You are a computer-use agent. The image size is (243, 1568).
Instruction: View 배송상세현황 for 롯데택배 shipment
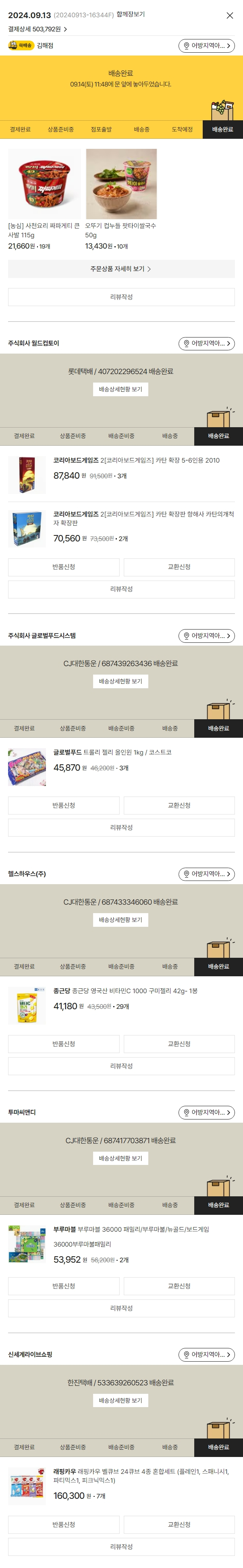click(121, 389)
